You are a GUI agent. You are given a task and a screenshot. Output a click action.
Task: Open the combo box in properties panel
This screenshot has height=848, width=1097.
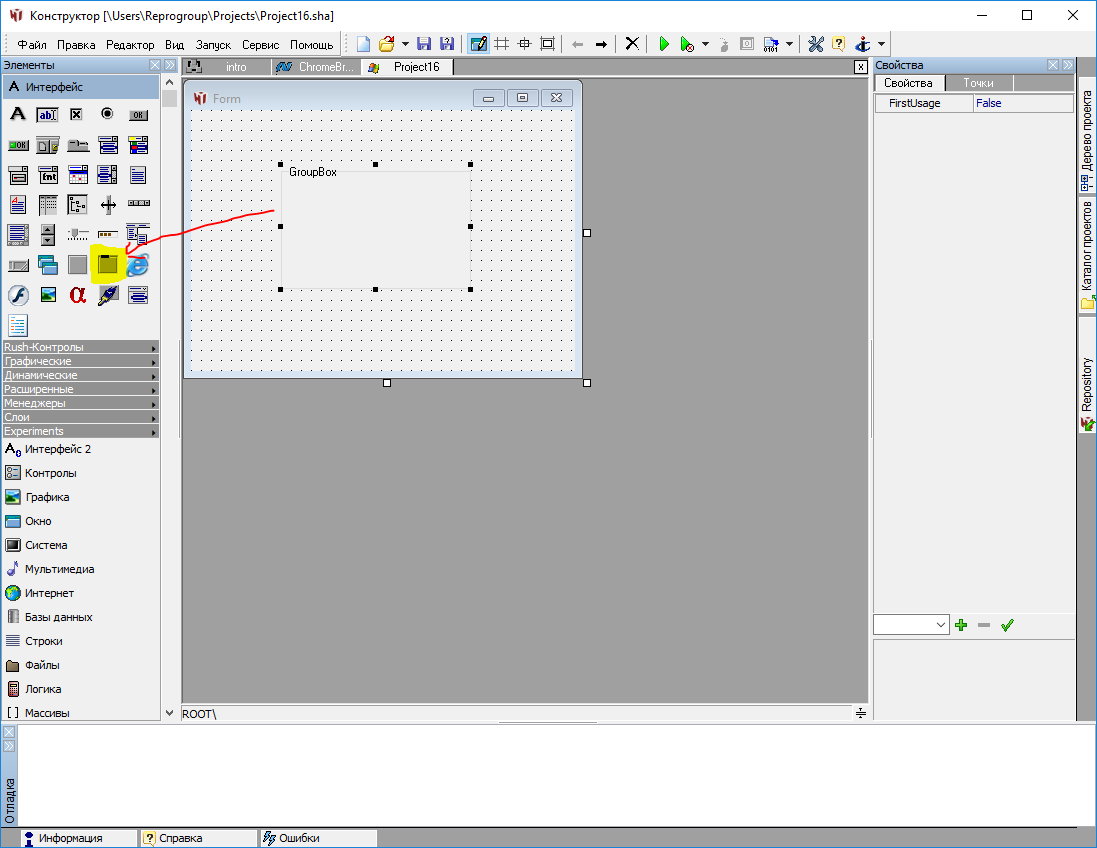(911, 625)
